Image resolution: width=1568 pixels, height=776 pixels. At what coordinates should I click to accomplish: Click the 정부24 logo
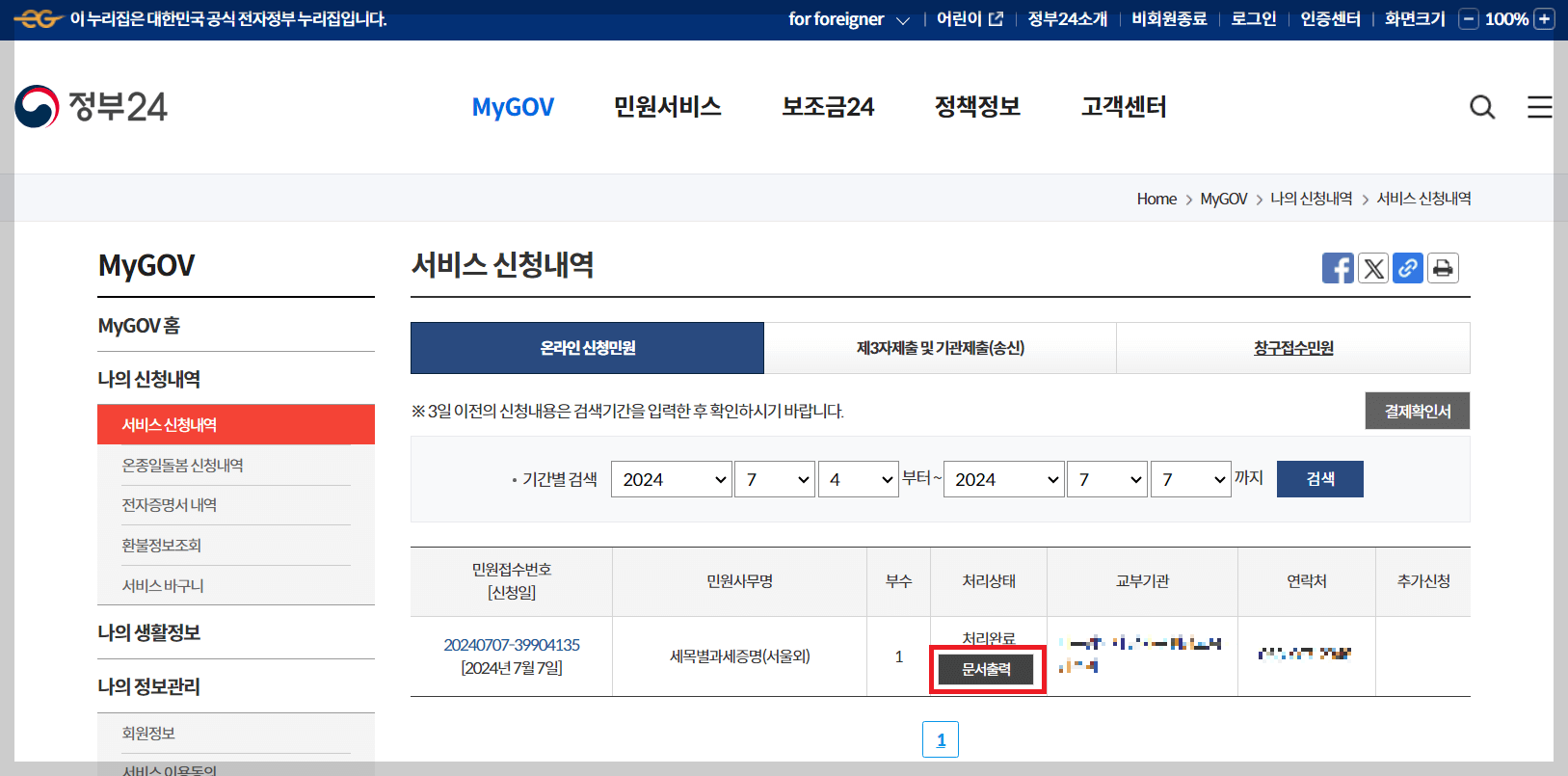[92, 106]
